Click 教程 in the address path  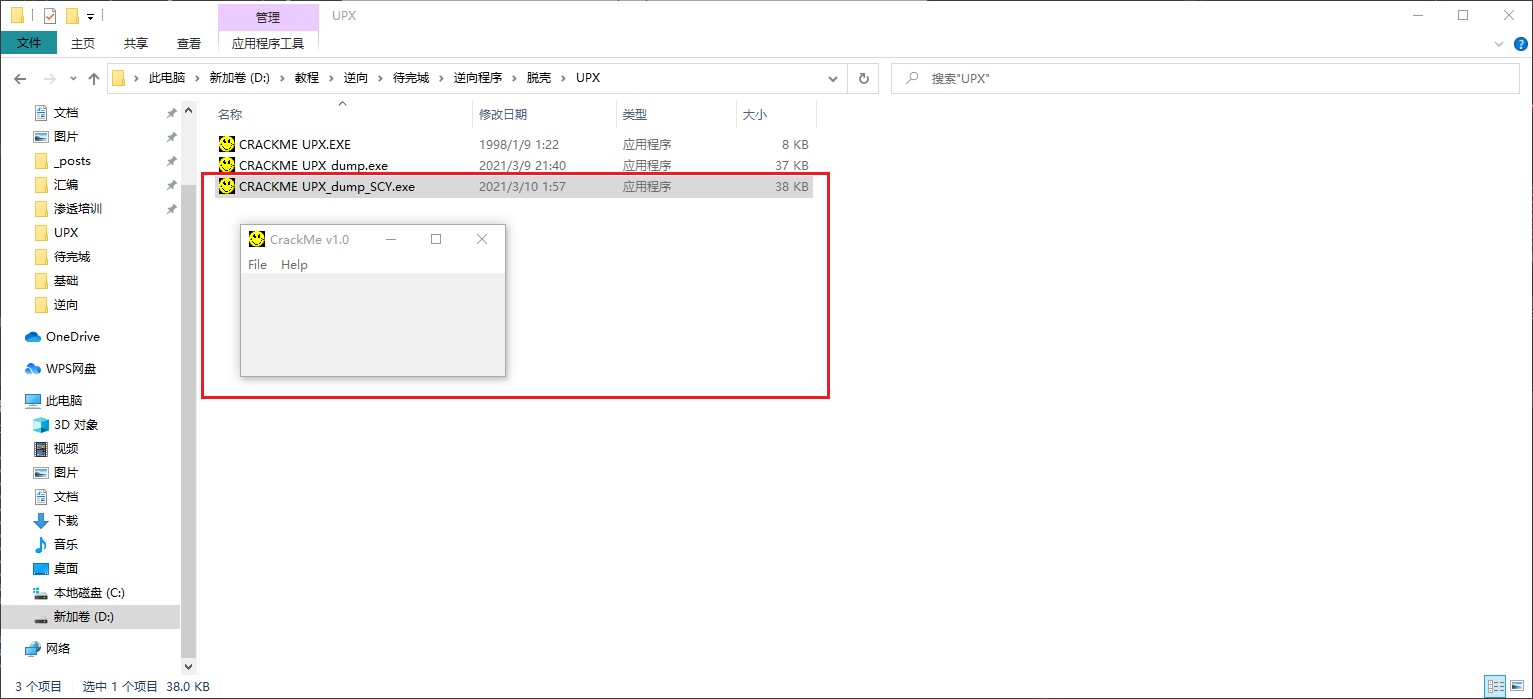pos(306,78)
